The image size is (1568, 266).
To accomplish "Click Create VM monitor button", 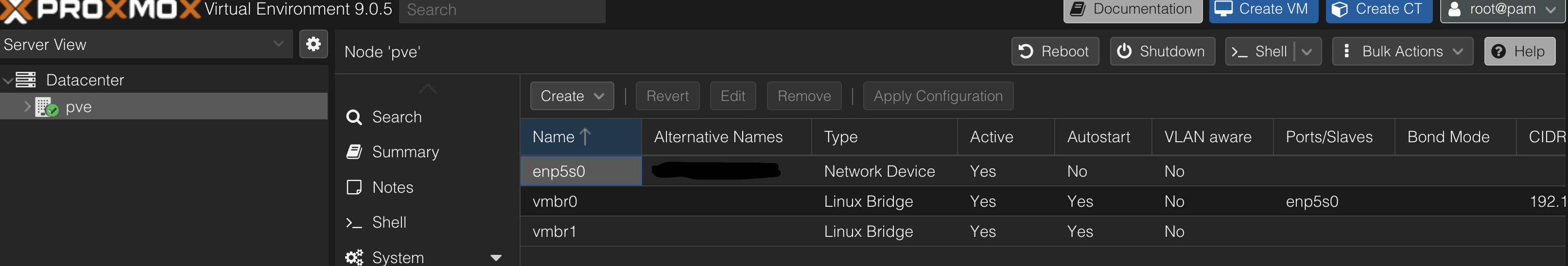I will point(1263,10).
